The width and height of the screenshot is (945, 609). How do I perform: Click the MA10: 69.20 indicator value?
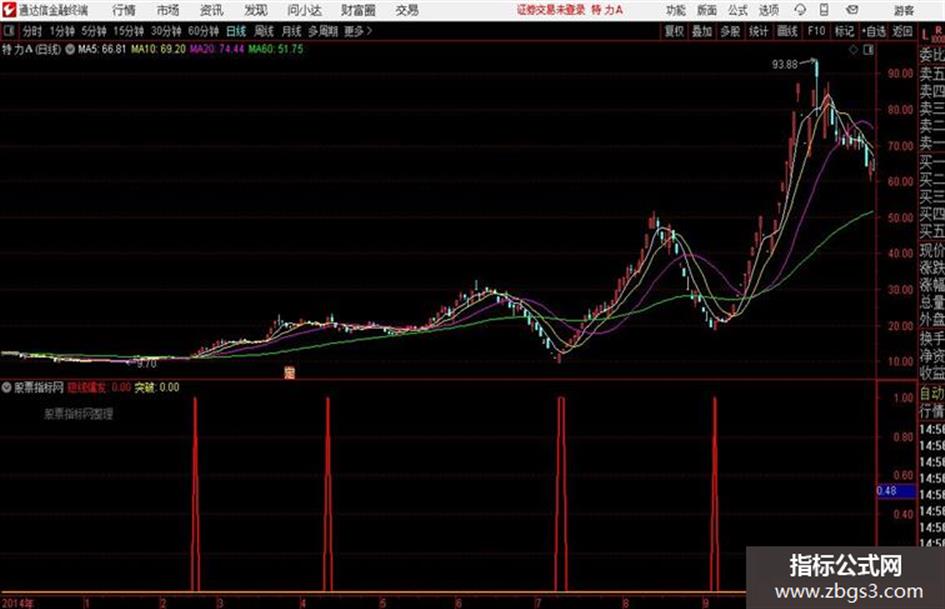click(x=159, y=49)
